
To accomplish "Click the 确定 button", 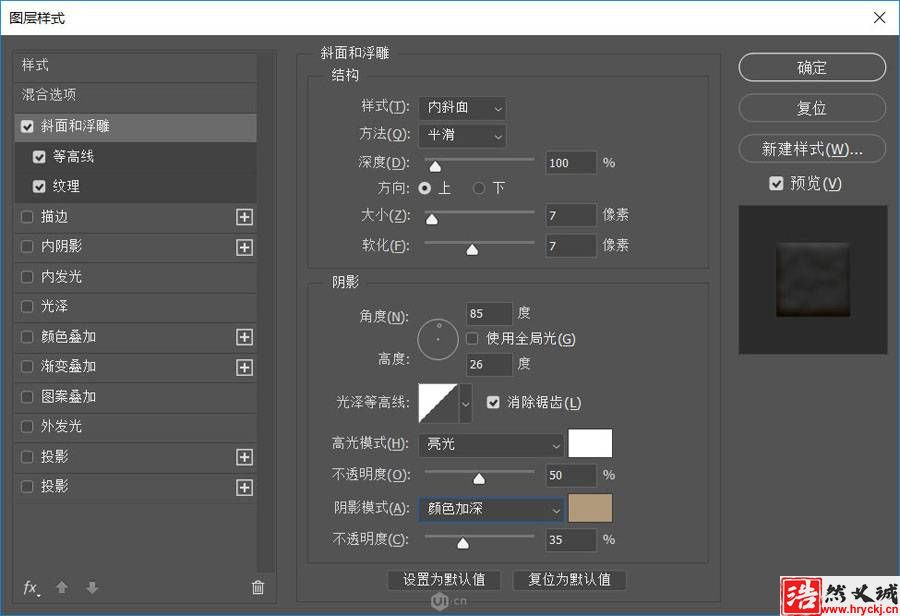I will pos(812,68).
